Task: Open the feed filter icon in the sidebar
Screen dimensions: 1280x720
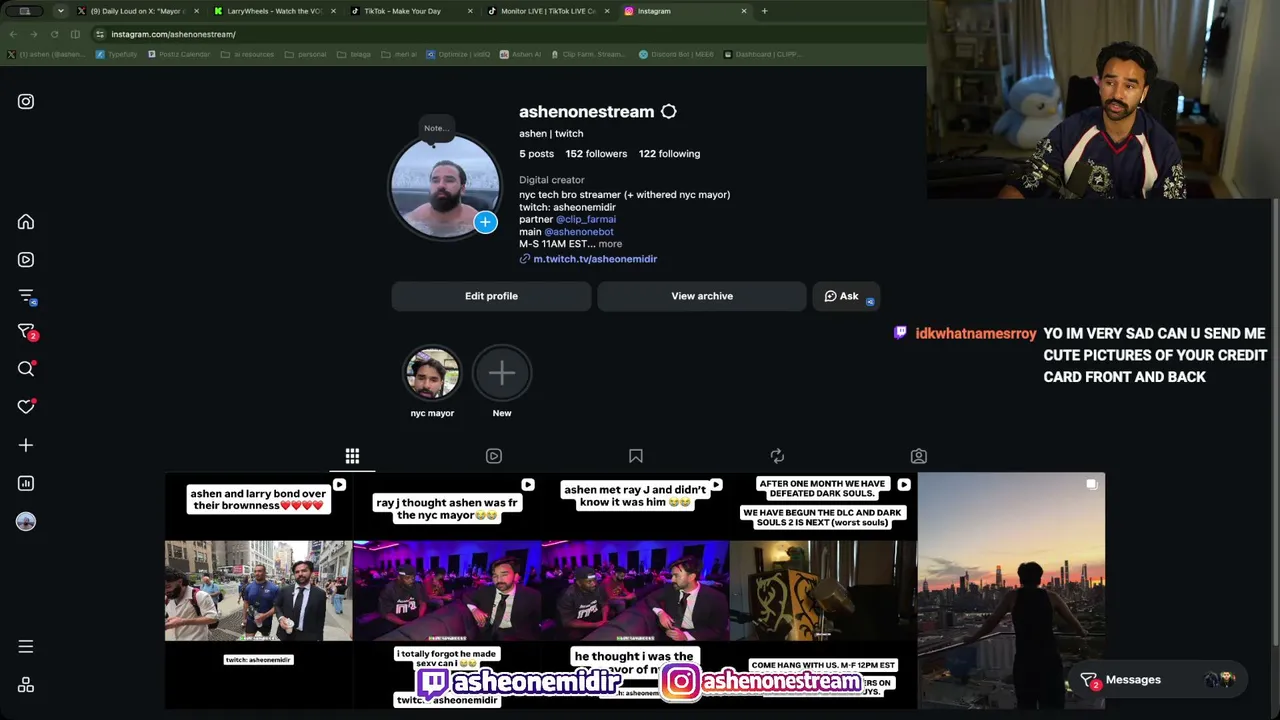Action: coord(26,296)
